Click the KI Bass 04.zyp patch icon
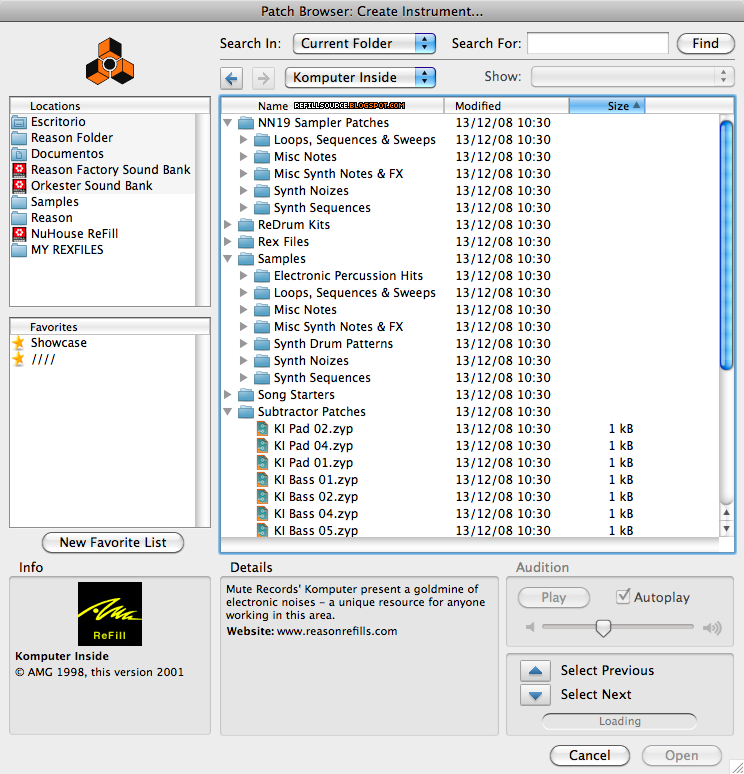The width and height of the screenshot is (744, 774). point(263,513)
